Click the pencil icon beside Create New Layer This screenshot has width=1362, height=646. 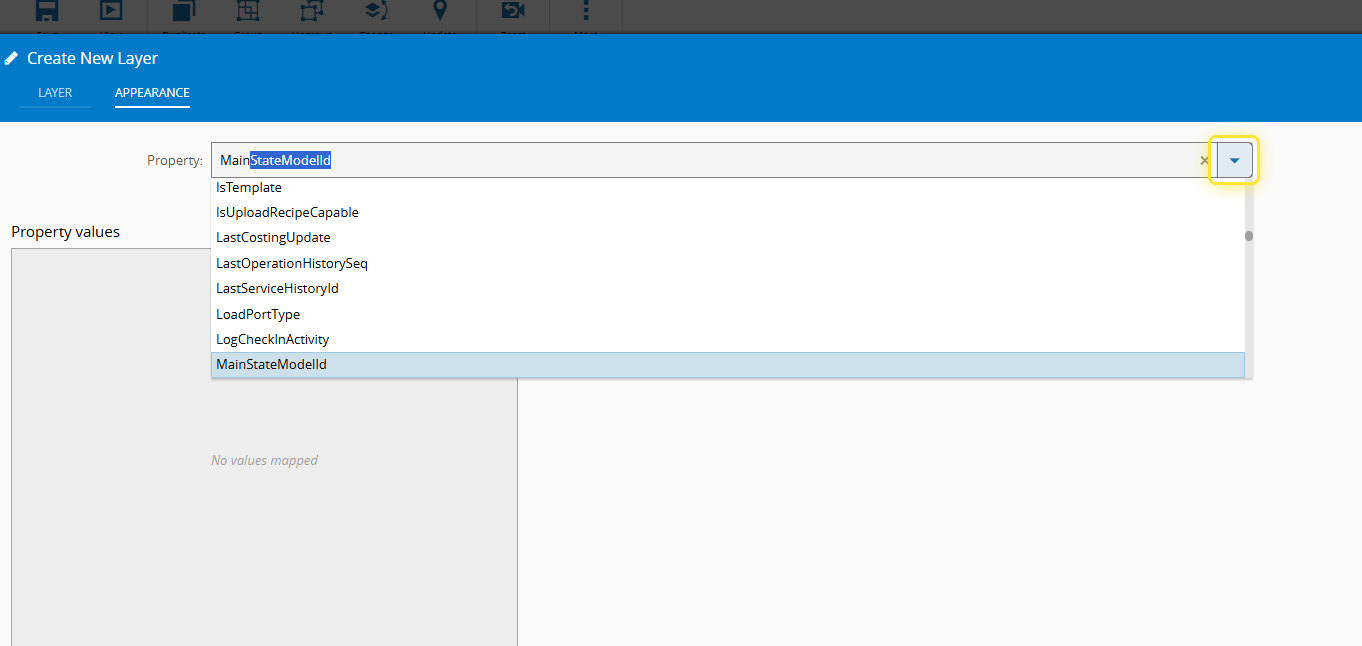tap(11, 58)
